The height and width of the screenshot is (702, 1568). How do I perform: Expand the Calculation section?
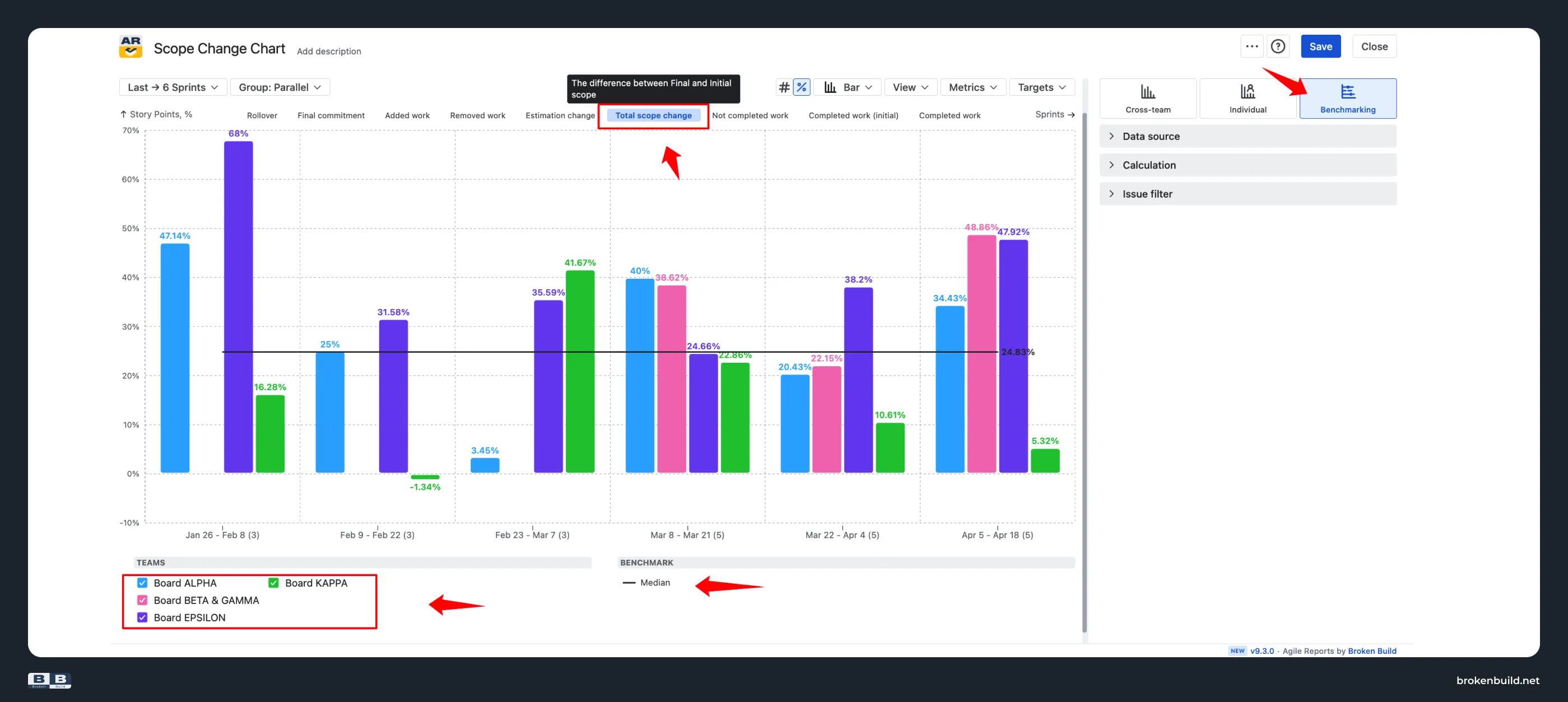1247,164
